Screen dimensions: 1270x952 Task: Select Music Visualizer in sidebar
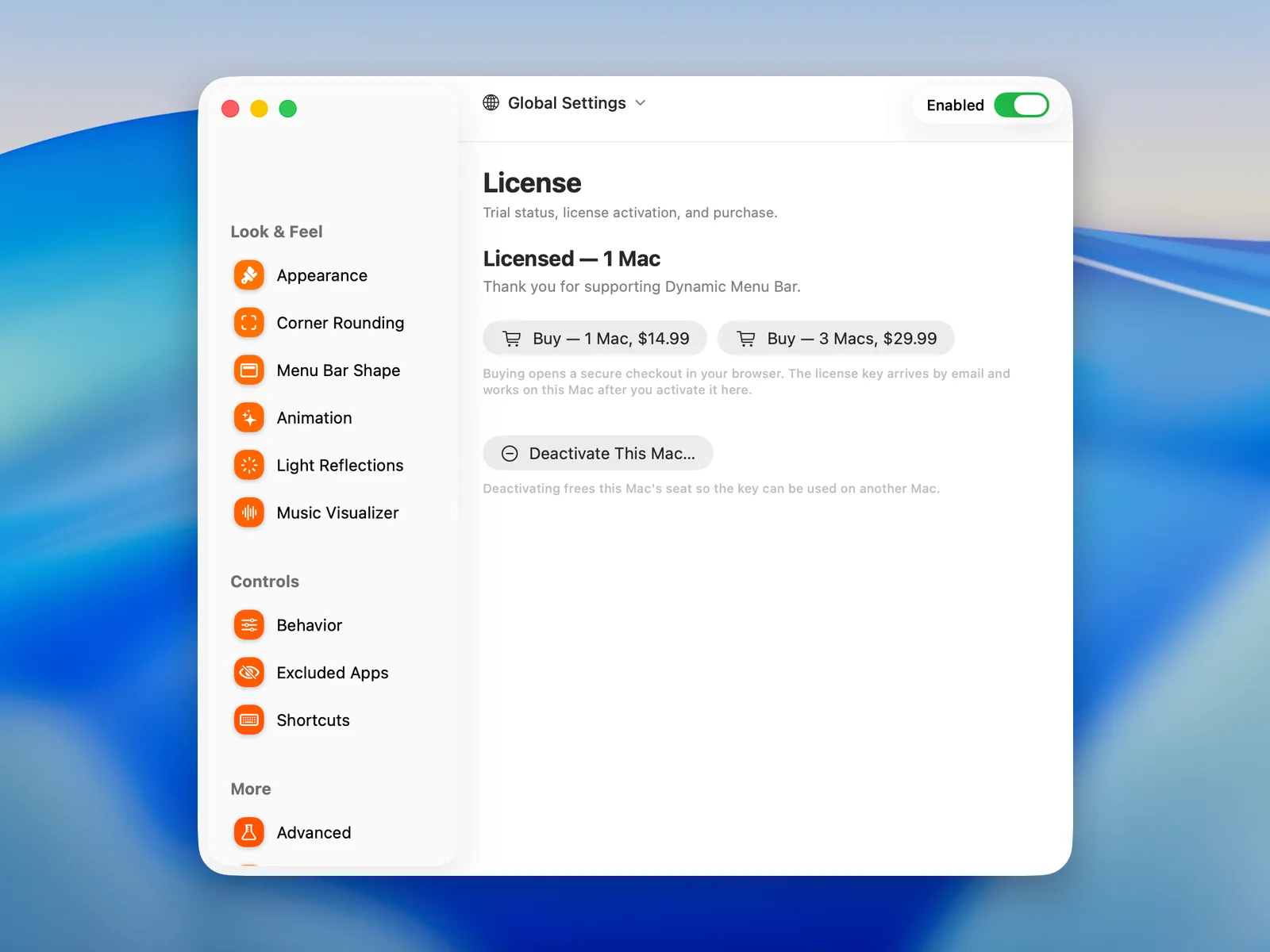(337, 513)
